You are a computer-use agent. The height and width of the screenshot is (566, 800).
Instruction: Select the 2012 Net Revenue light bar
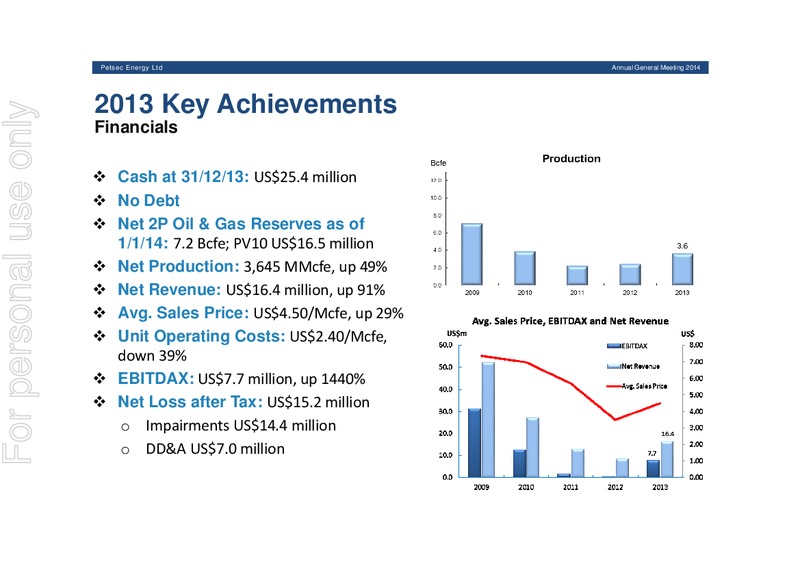point(622,468)
